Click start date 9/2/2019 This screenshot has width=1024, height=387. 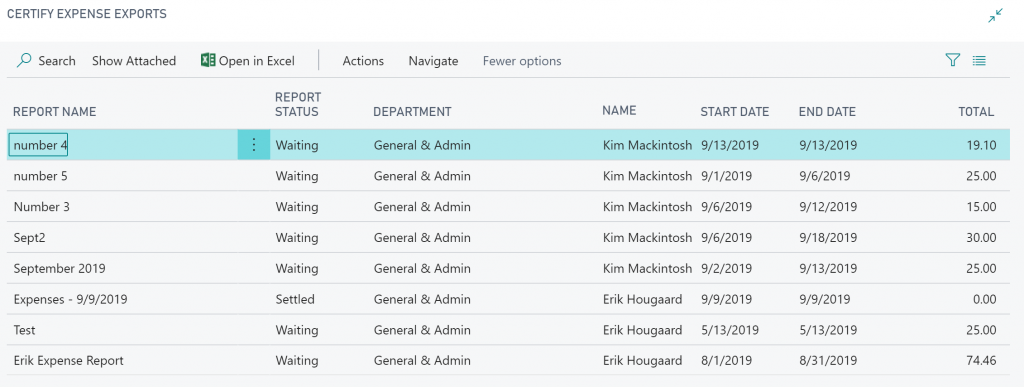point(726,268)
